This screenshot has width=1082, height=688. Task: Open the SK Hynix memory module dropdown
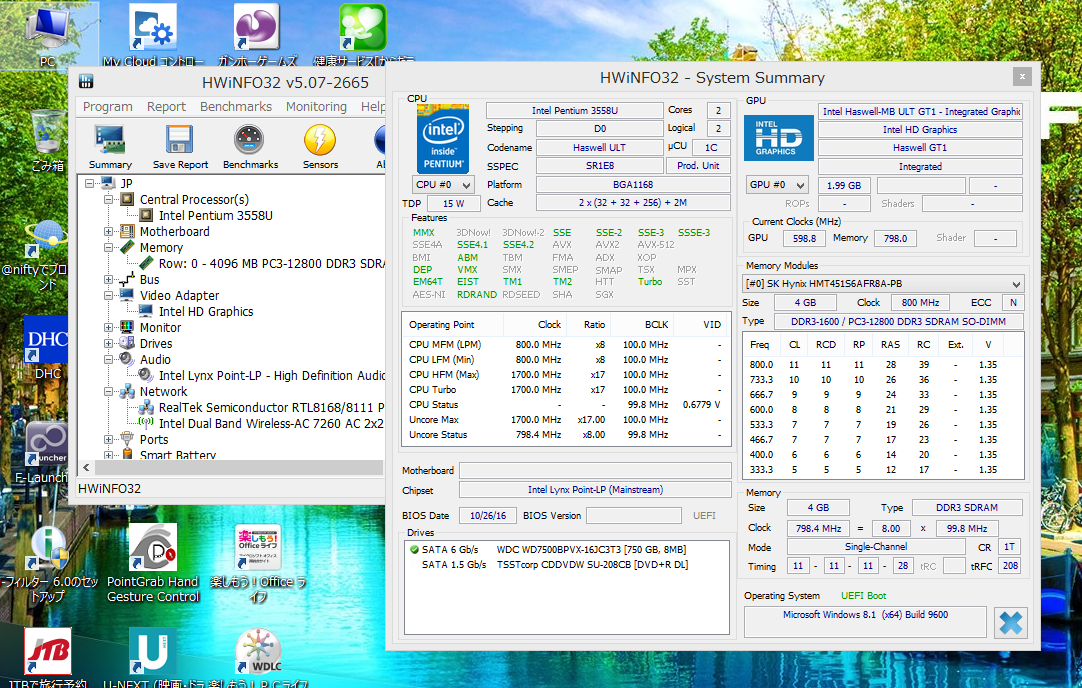tap(883, 284)
